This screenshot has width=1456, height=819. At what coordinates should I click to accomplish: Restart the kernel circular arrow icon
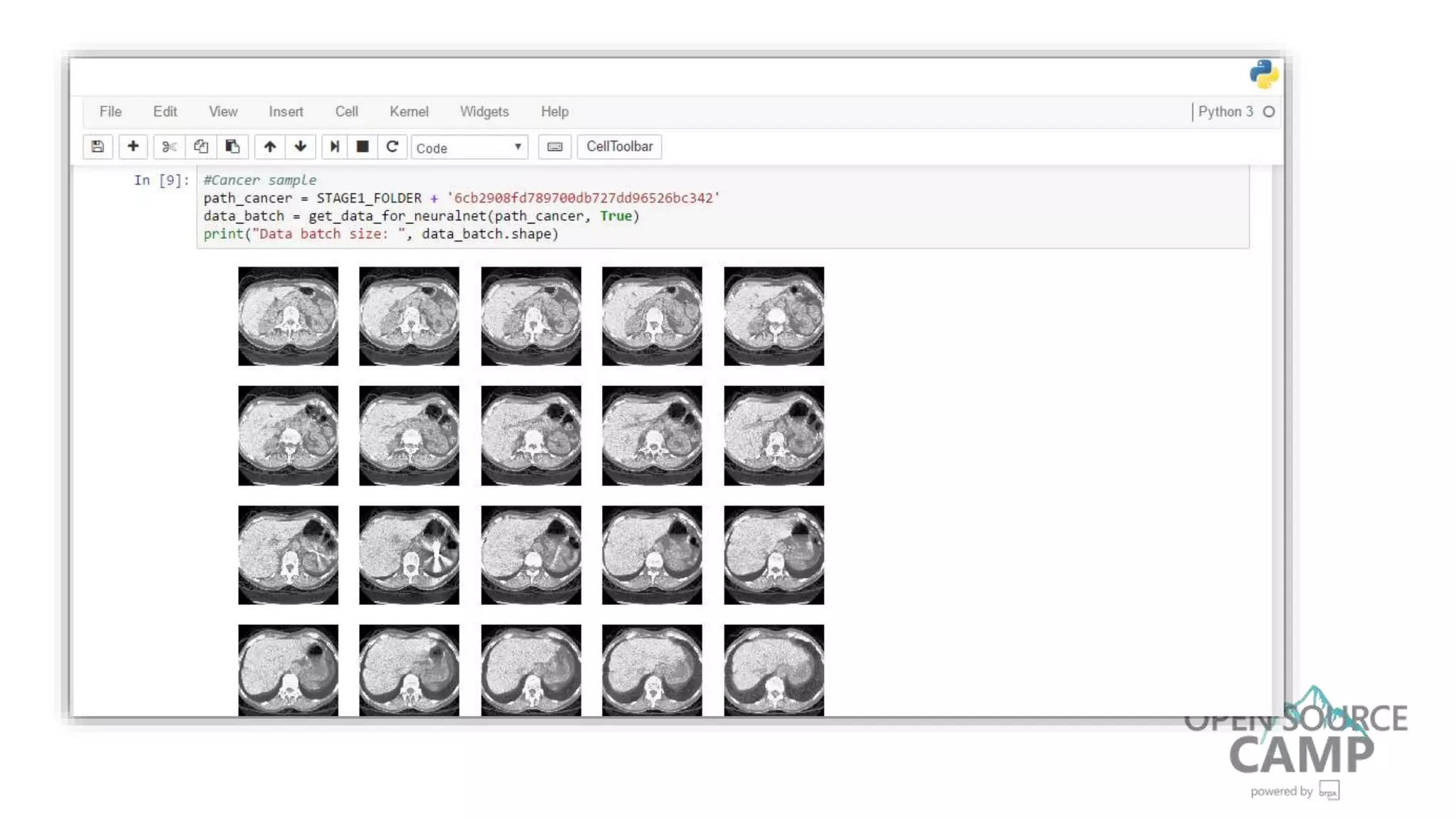click(x=392, y=146)
